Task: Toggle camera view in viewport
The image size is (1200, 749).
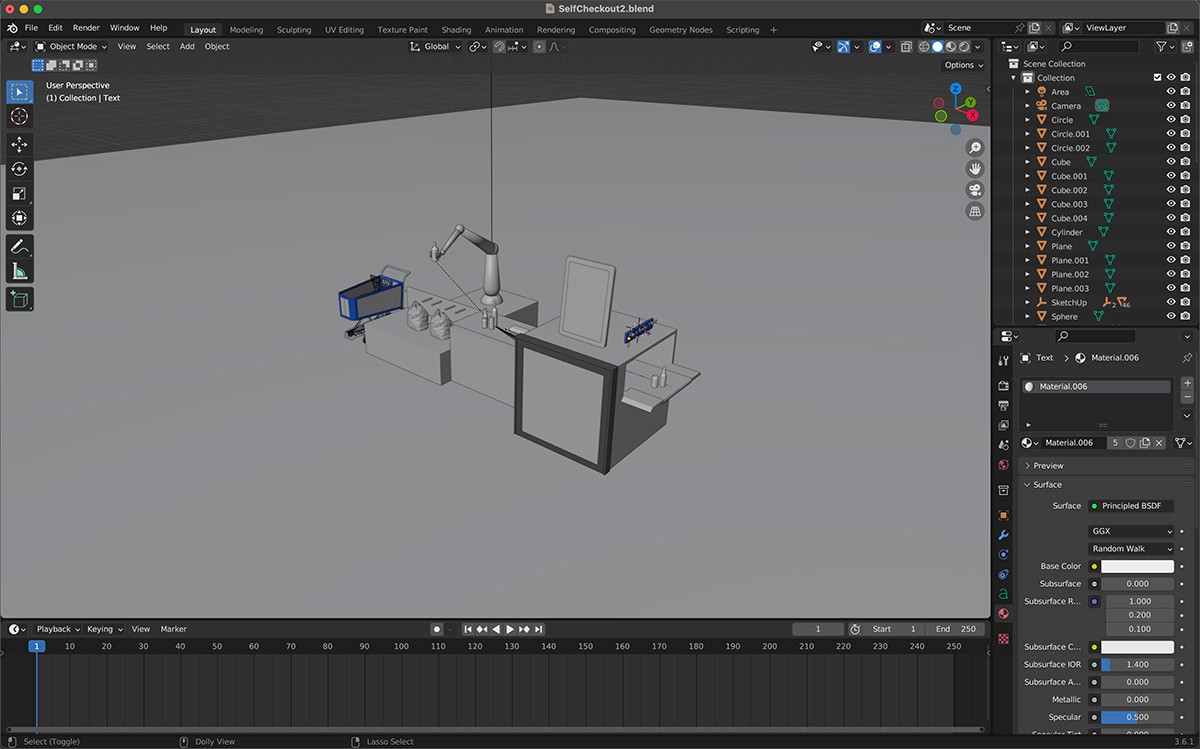Action: tap(975, 190)
